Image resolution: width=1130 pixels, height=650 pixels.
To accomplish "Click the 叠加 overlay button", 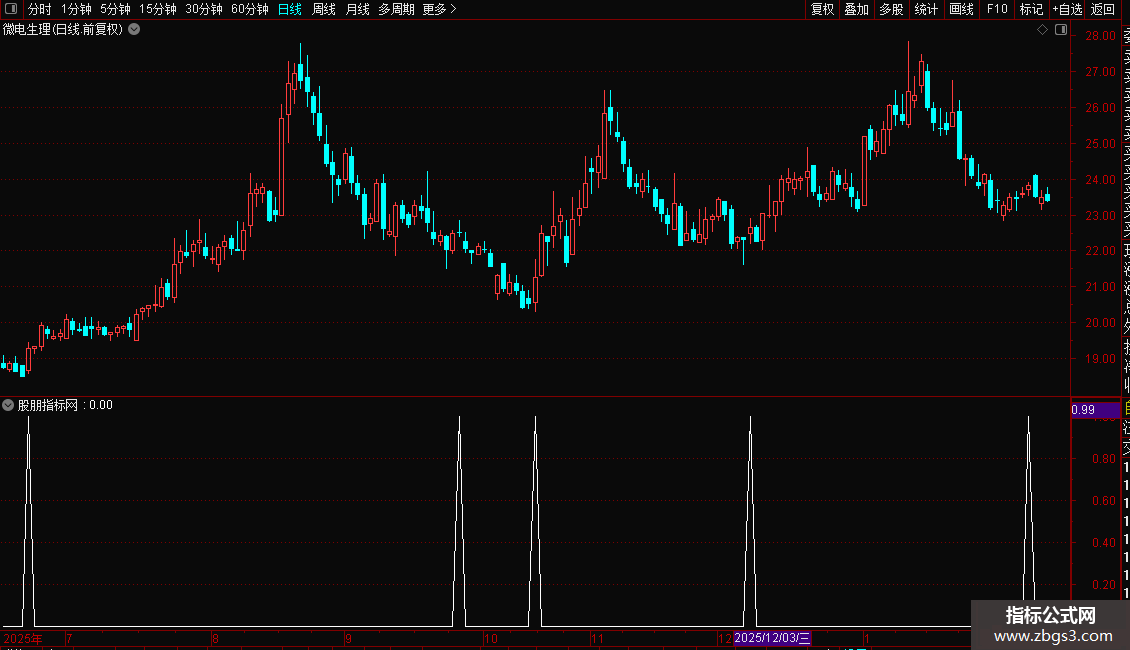I will (x=856, y=9).
